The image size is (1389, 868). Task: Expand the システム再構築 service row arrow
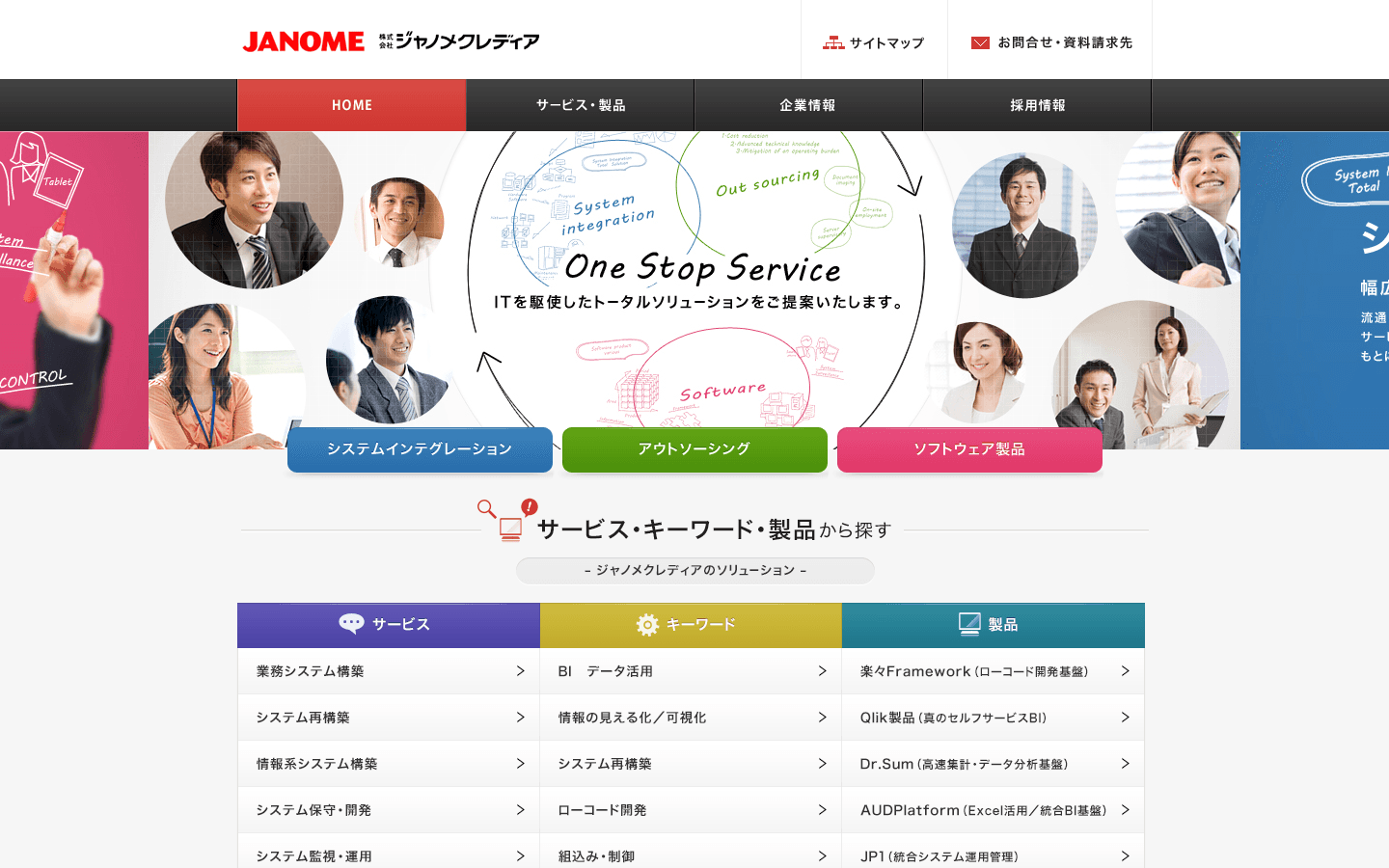521,718
